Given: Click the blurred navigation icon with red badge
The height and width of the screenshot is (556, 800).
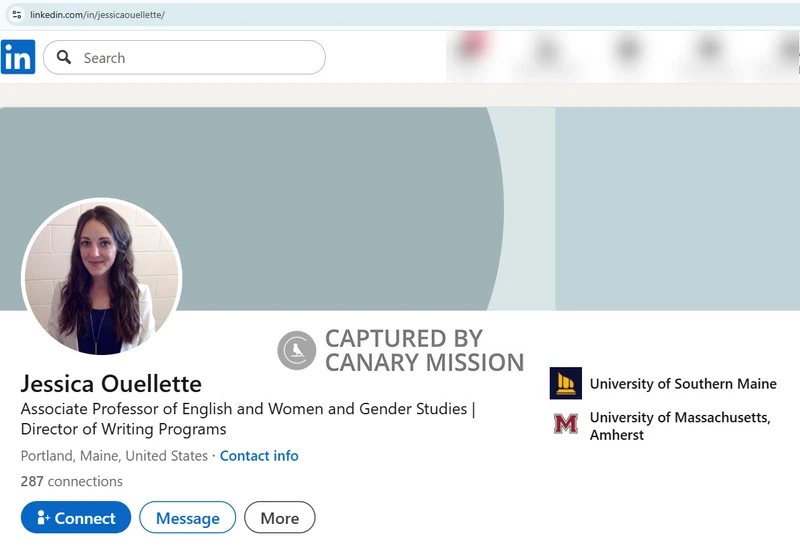Looking at the screenshot, I should click(473, 49).
